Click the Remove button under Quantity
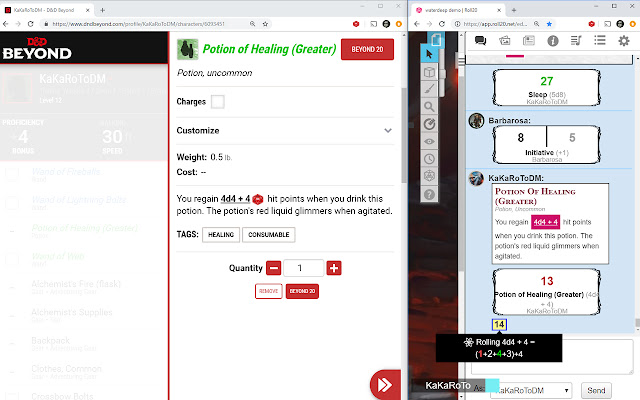This screenshot has height=400, width=640. click(x=269, y=291)
